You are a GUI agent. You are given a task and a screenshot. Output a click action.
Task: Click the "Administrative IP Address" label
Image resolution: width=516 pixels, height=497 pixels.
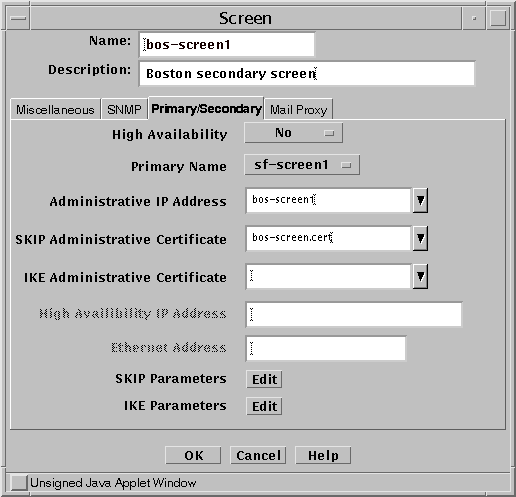coord(138,201)
